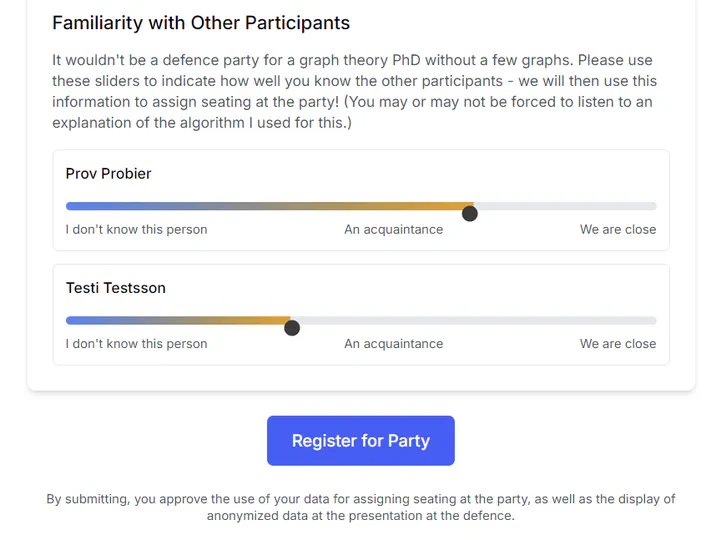
Task: Click the Prov Probier name label
Action: click(x=109, y=174)
